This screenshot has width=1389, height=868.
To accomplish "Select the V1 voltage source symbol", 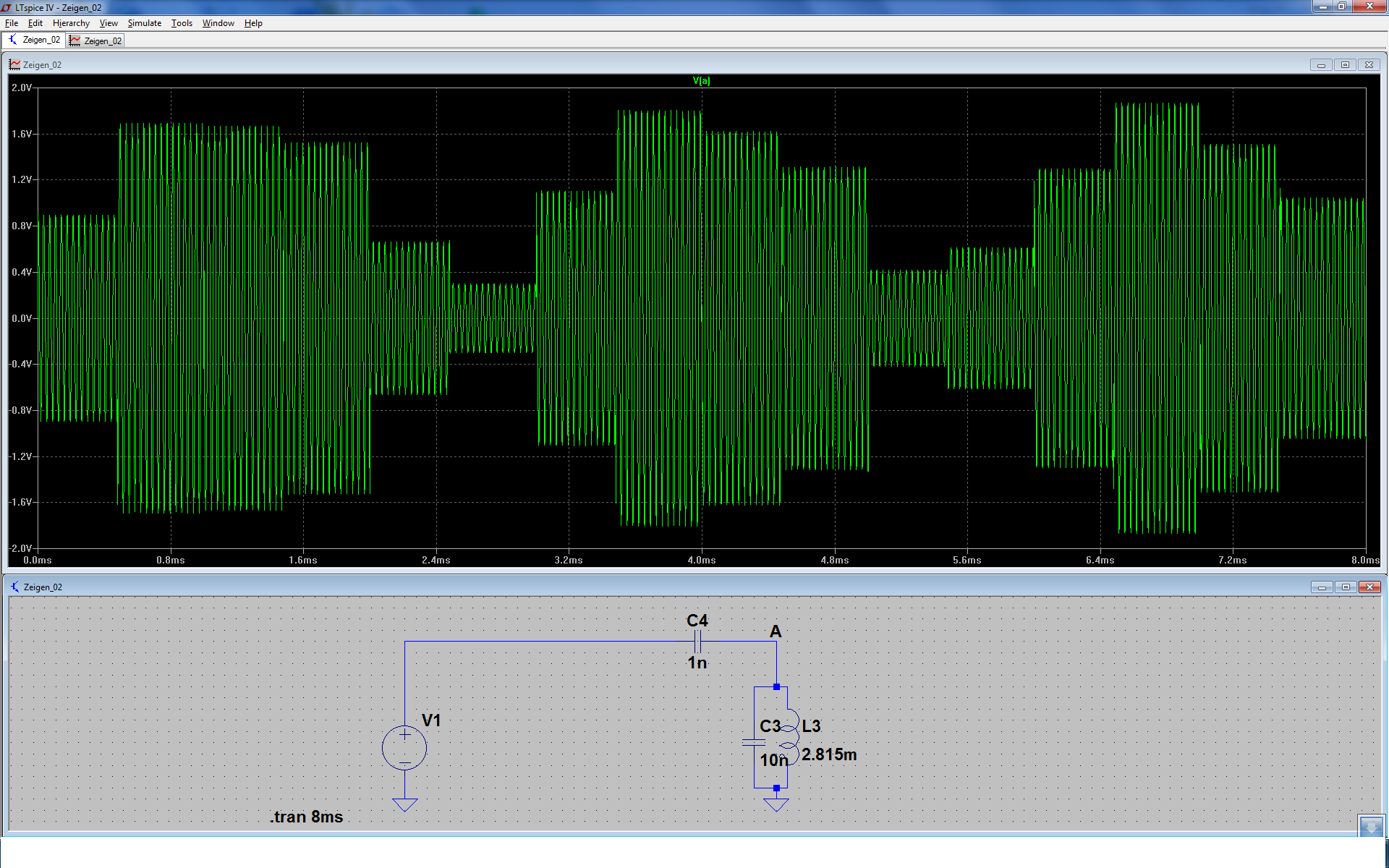I will (x=404, y=748).
